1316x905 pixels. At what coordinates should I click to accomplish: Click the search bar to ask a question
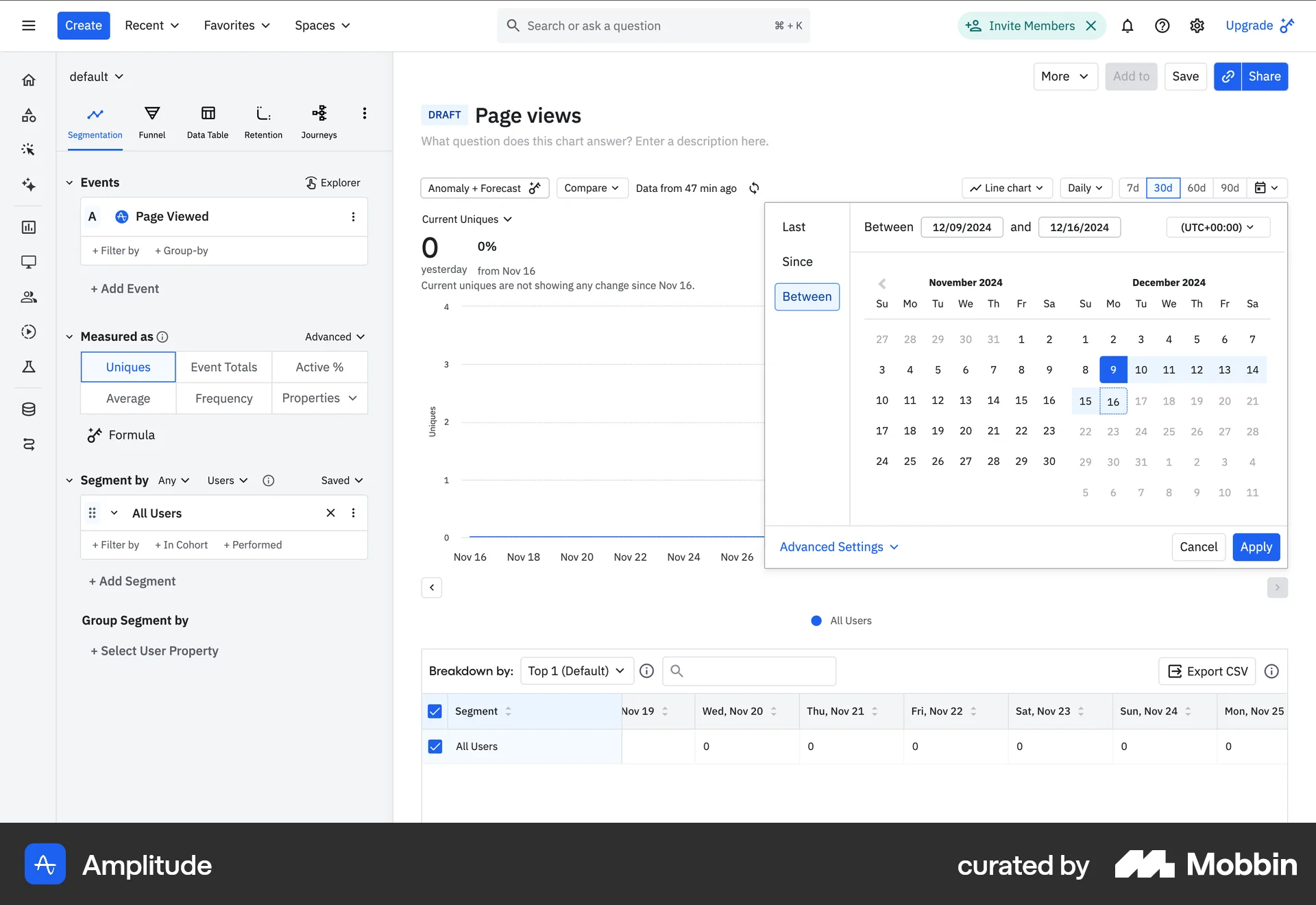(651, 25)
